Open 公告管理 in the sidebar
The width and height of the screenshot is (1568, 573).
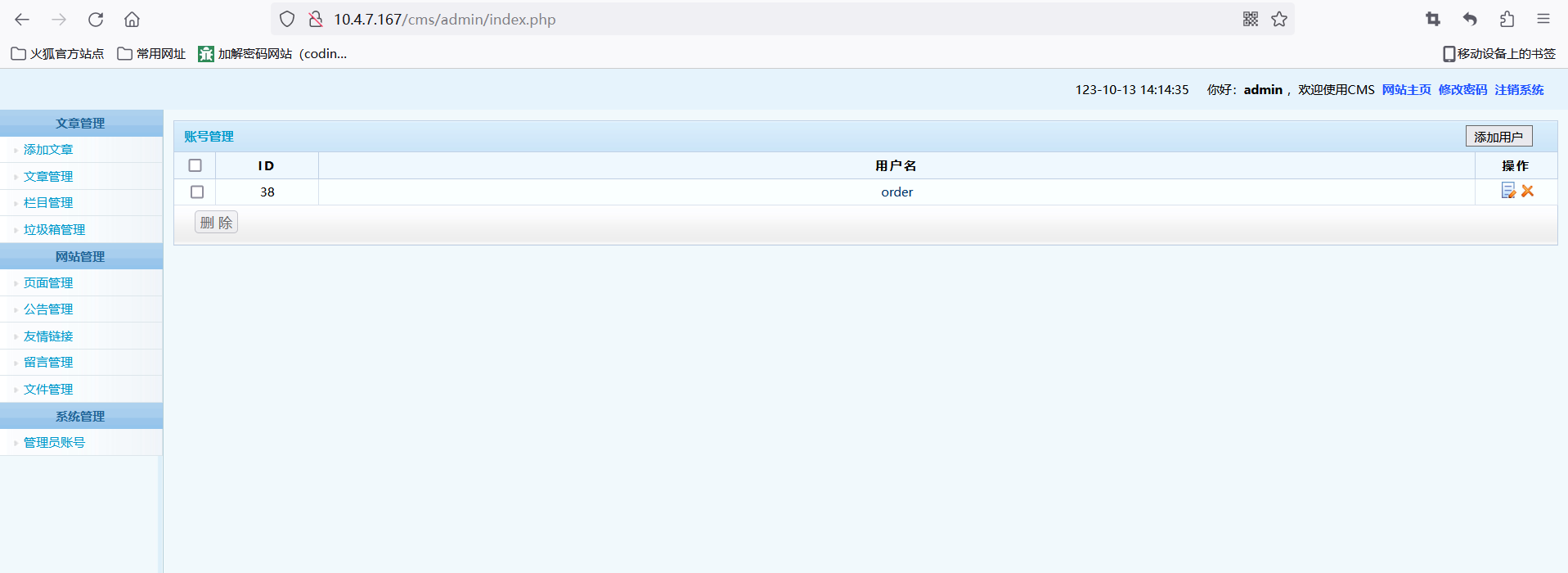pyautogui.click(x=48, y=309)
